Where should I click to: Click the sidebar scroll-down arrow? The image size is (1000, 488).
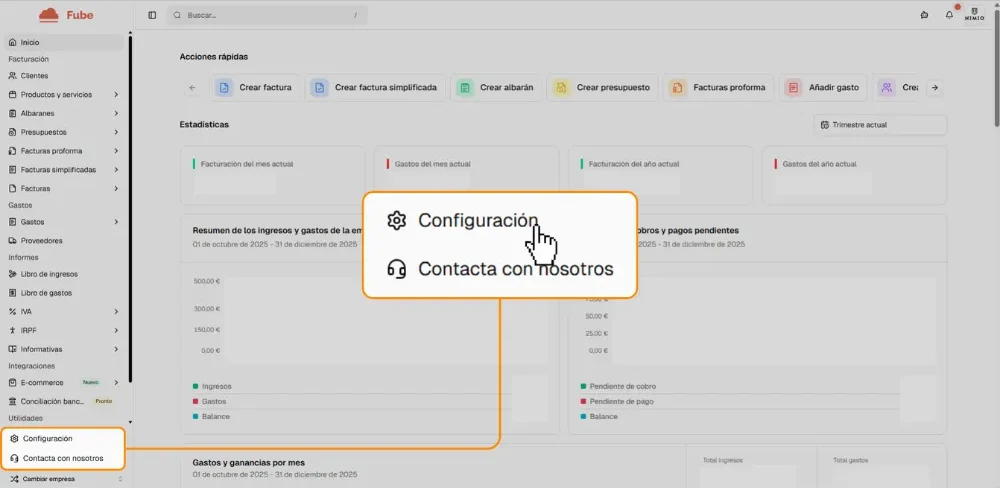(130, 422)
